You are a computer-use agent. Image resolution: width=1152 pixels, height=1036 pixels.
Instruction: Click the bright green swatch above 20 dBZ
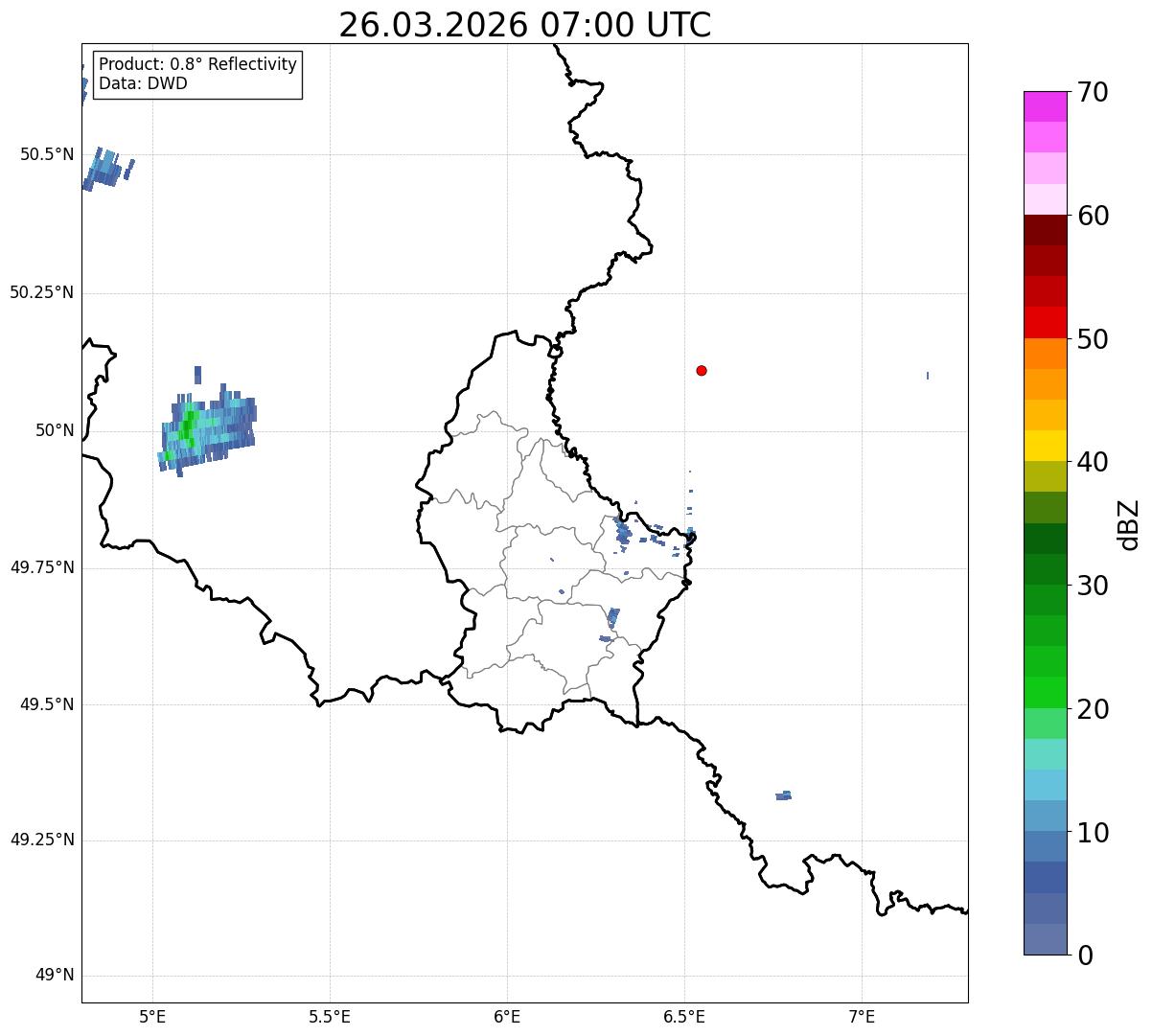[1045, 692]
